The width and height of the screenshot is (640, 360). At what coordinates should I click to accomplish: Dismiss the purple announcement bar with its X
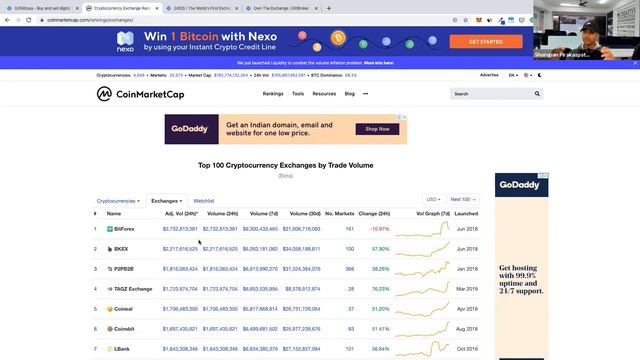(x=635, y=63)
